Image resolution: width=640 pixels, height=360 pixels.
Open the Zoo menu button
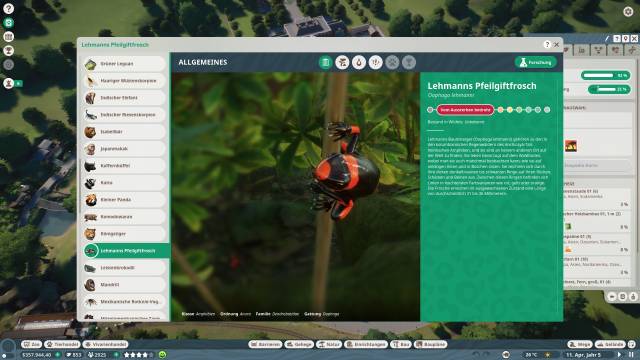pyautogui.click(x=31, y=344)
